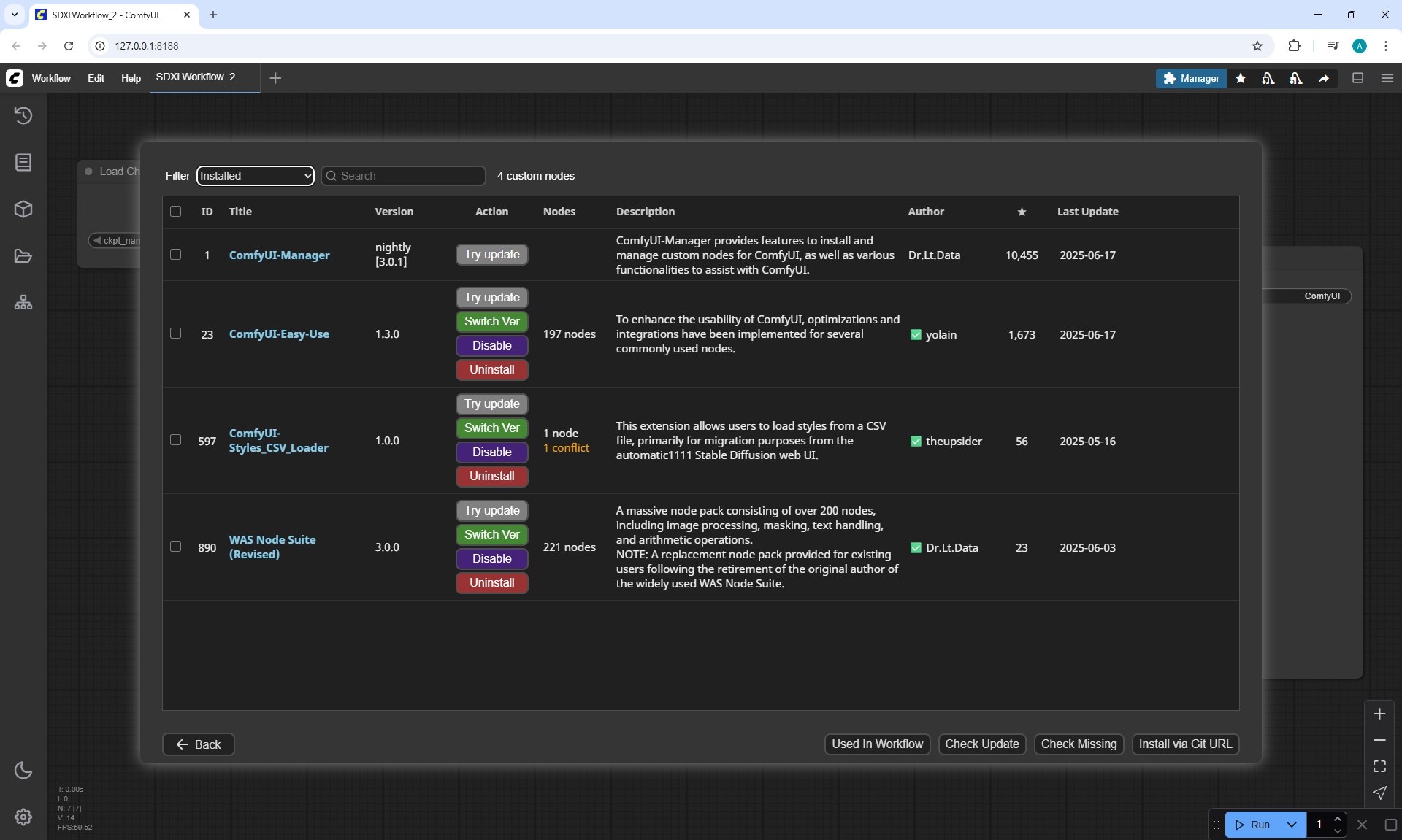
Task: Toggle the bottom panel icon
Action: tap(1357, 78)
